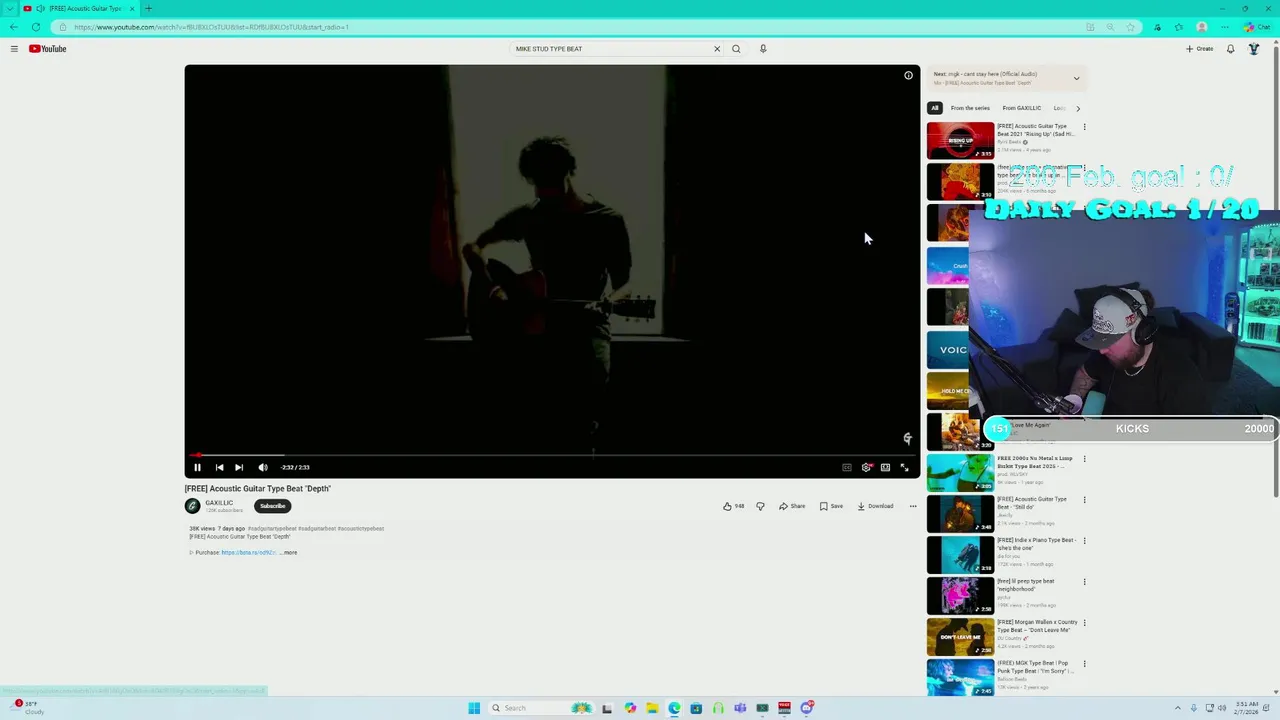Search with voice microphone icon
Image resolution: width=1280 pixels, height=720 pixels.
(763, 49)
